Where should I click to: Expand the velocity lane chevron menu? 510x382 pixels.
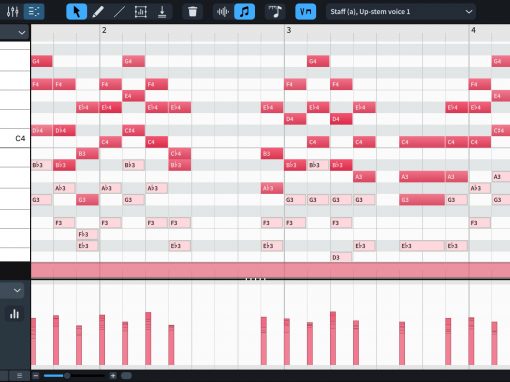click(x=17, y=290)
